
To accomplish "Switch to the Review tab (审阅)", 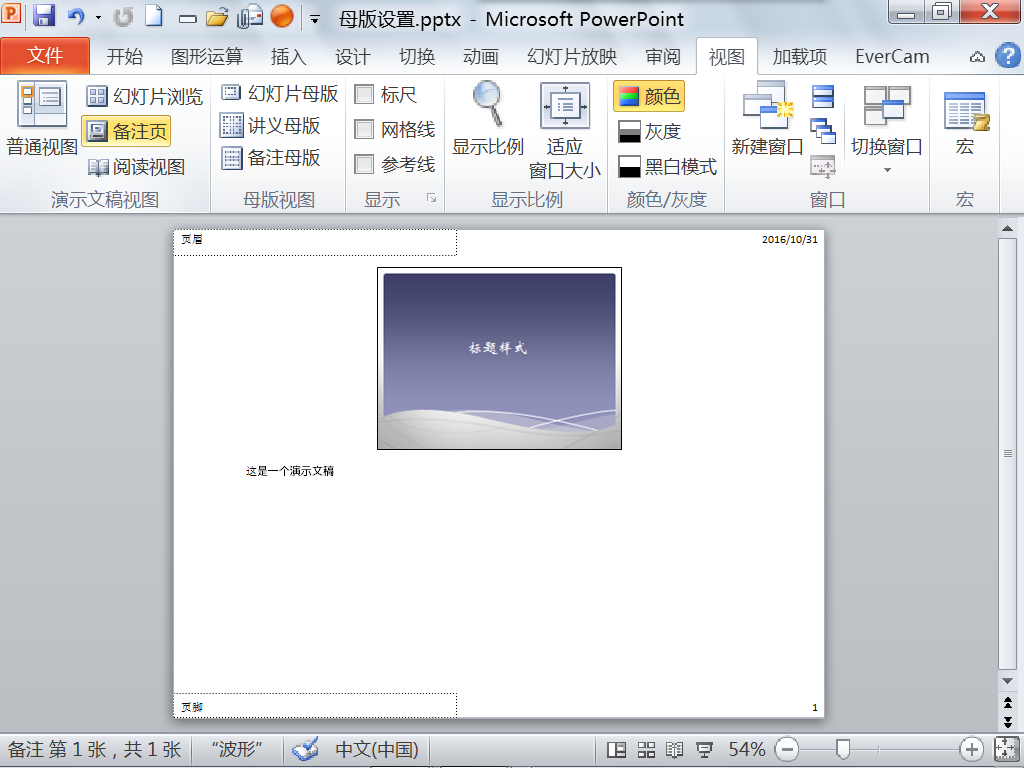I will pyautogui.click(x=662, y=57).
